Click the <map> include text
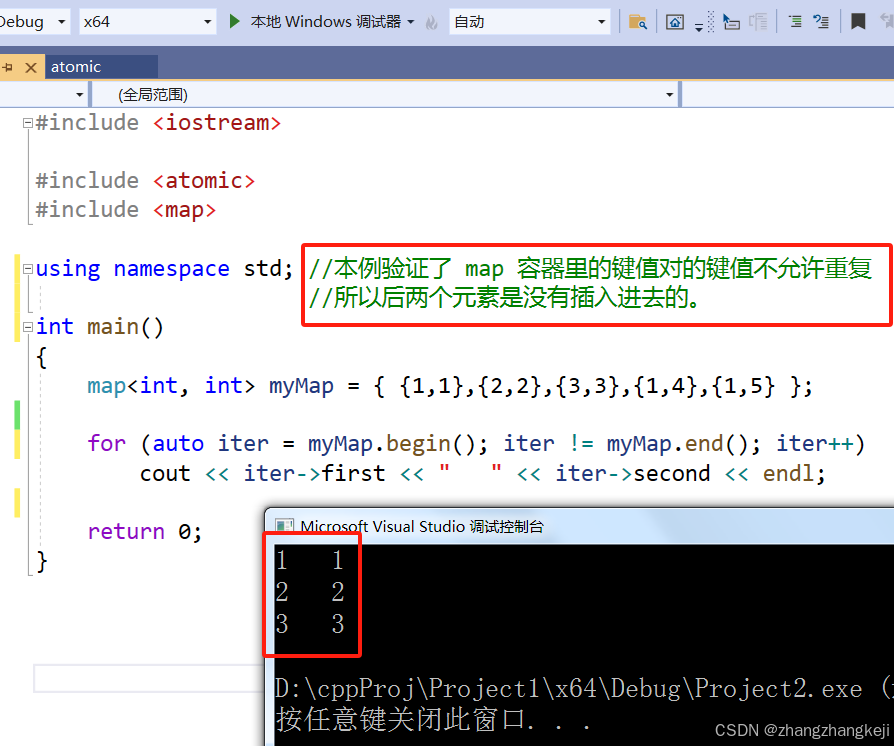 click(x=184, y=210)
